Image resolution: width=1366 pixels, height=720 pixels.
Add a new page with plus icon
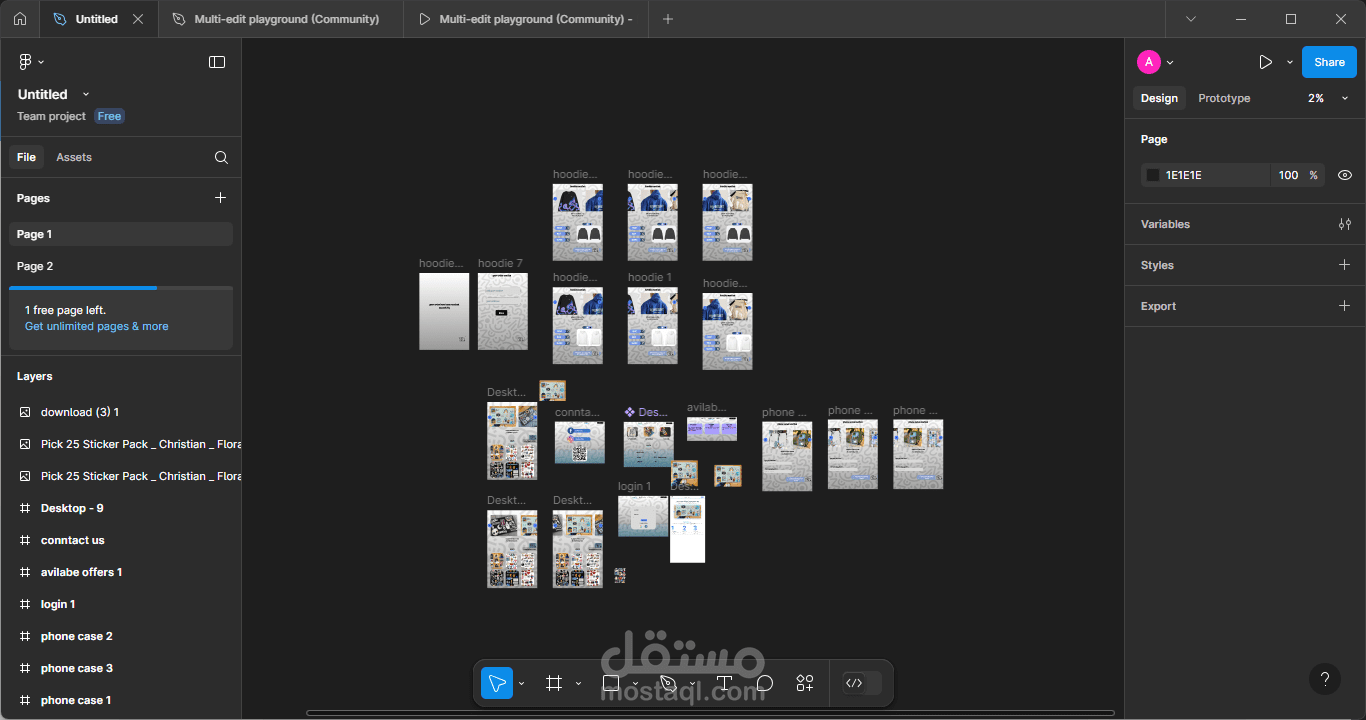click(x=221, y=198)
